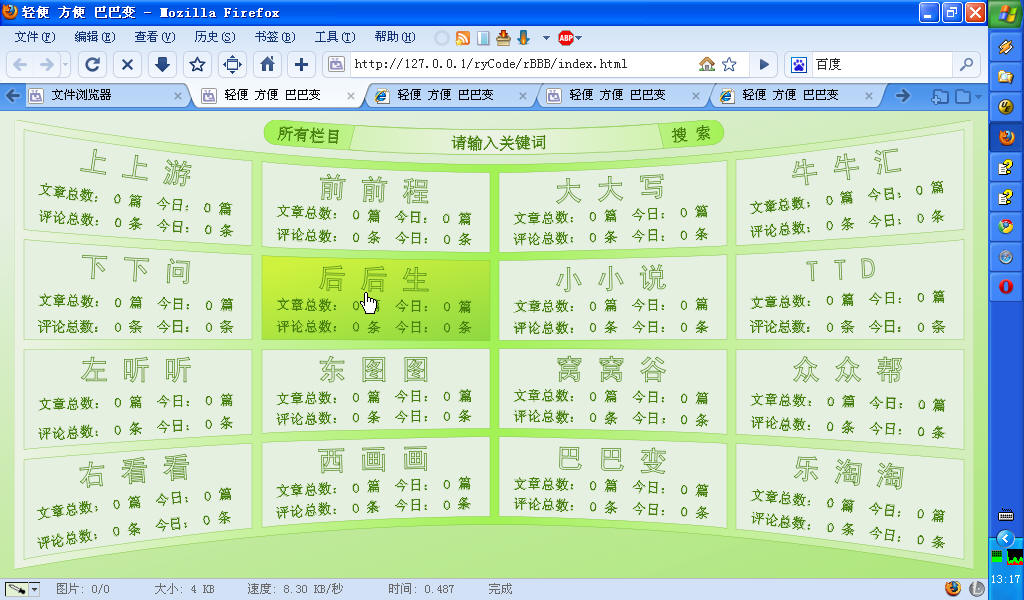Click the download-box icon in menu bar

click(503, 38)
